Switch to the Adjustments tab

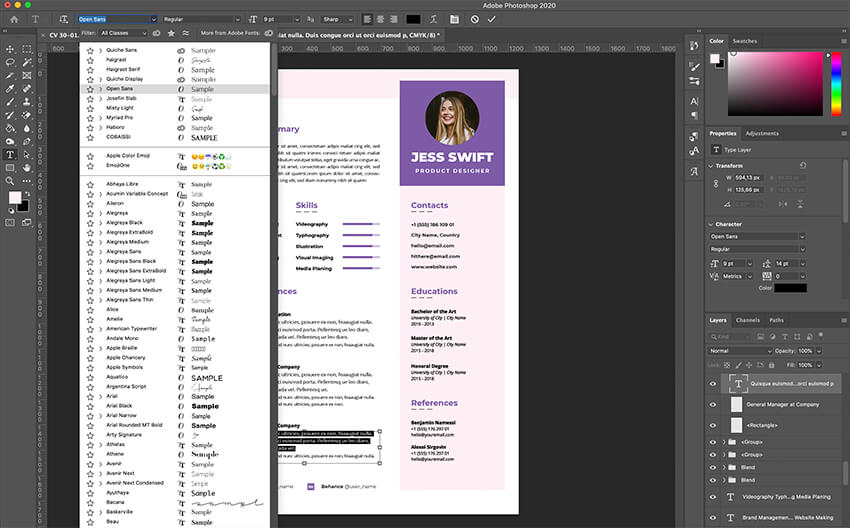pyautogui.click(x=762, y=133)
